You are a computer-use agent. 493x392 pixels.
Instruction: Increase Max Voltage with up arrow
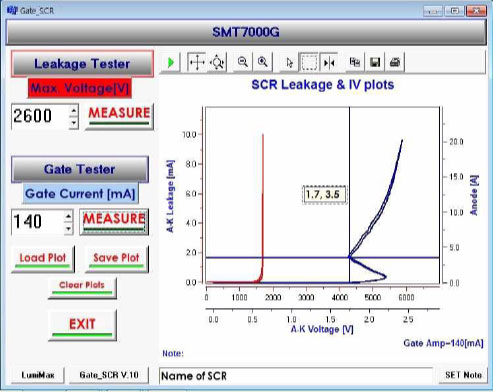tap(74, 110)
